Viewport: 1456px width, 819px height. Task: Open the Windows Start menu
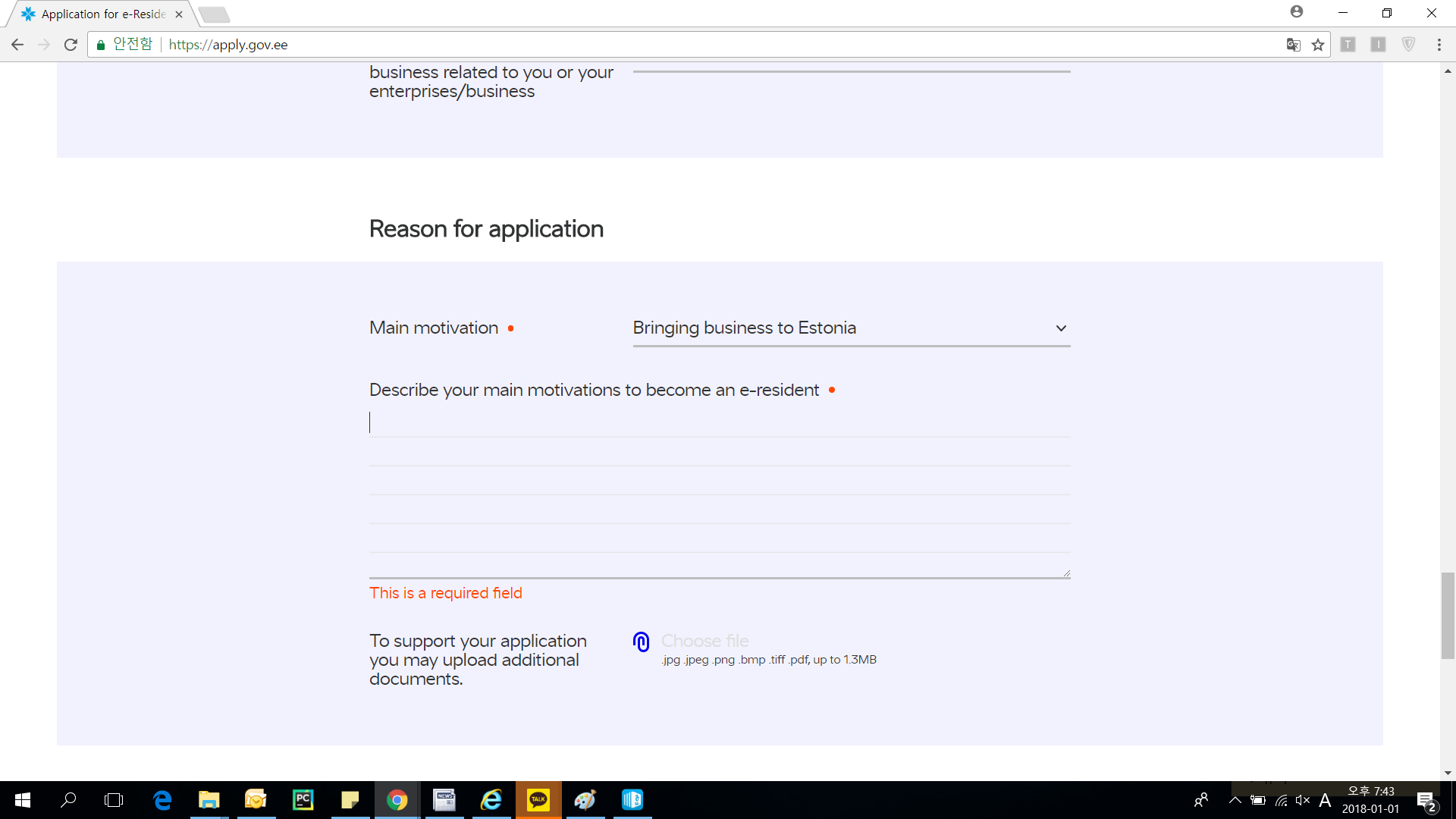23,800
